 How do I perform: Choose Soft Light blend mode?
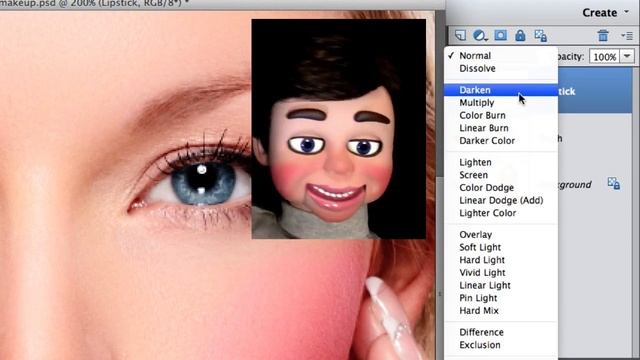[501, 247]
